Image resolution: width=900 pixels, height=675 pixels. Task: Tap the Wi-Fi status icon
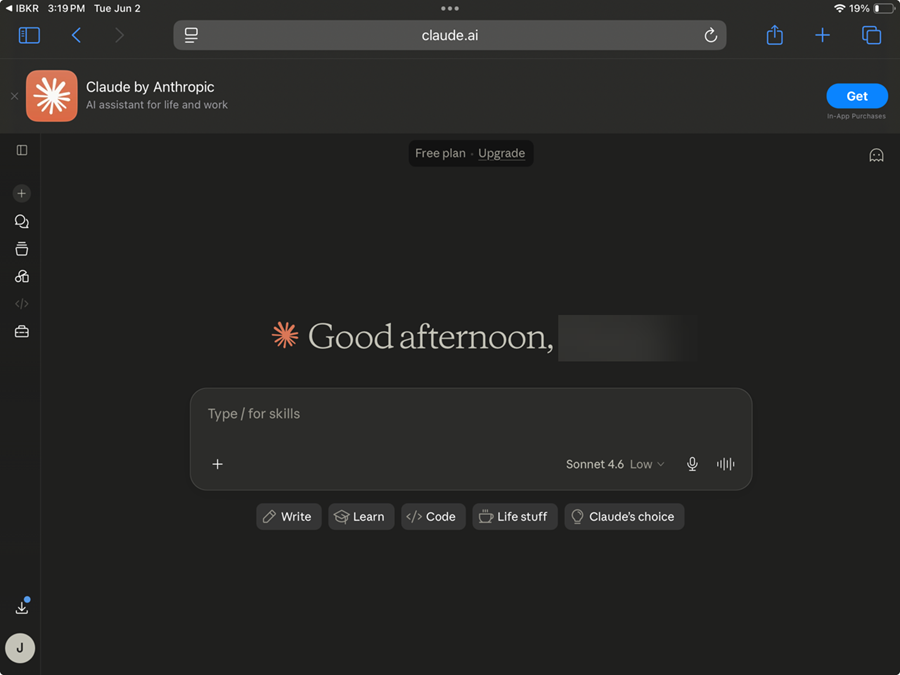[839, 8]
